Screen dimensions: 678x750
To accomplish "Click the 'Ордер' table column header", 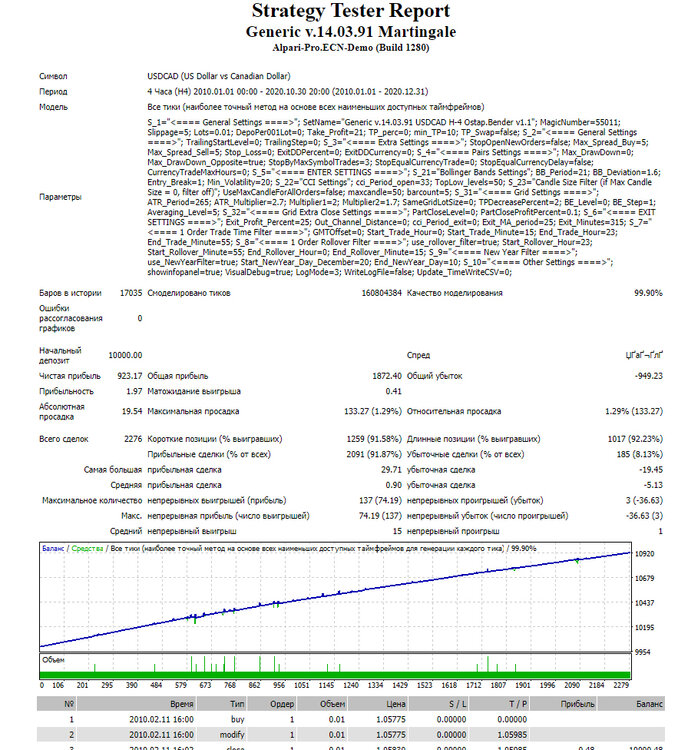I will [281, 704].
